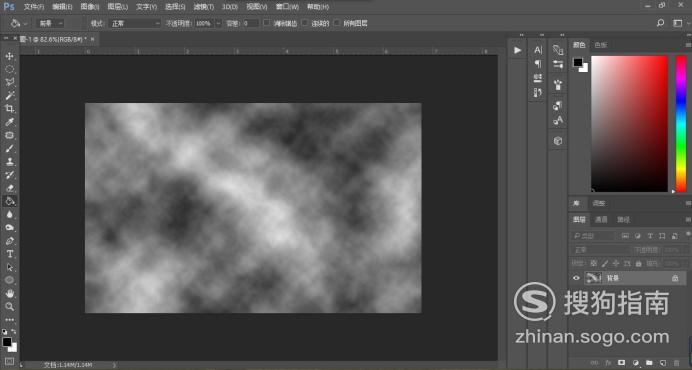
Task: Open the blending Mode dropdown in options bar
Action: pos(134,23)
